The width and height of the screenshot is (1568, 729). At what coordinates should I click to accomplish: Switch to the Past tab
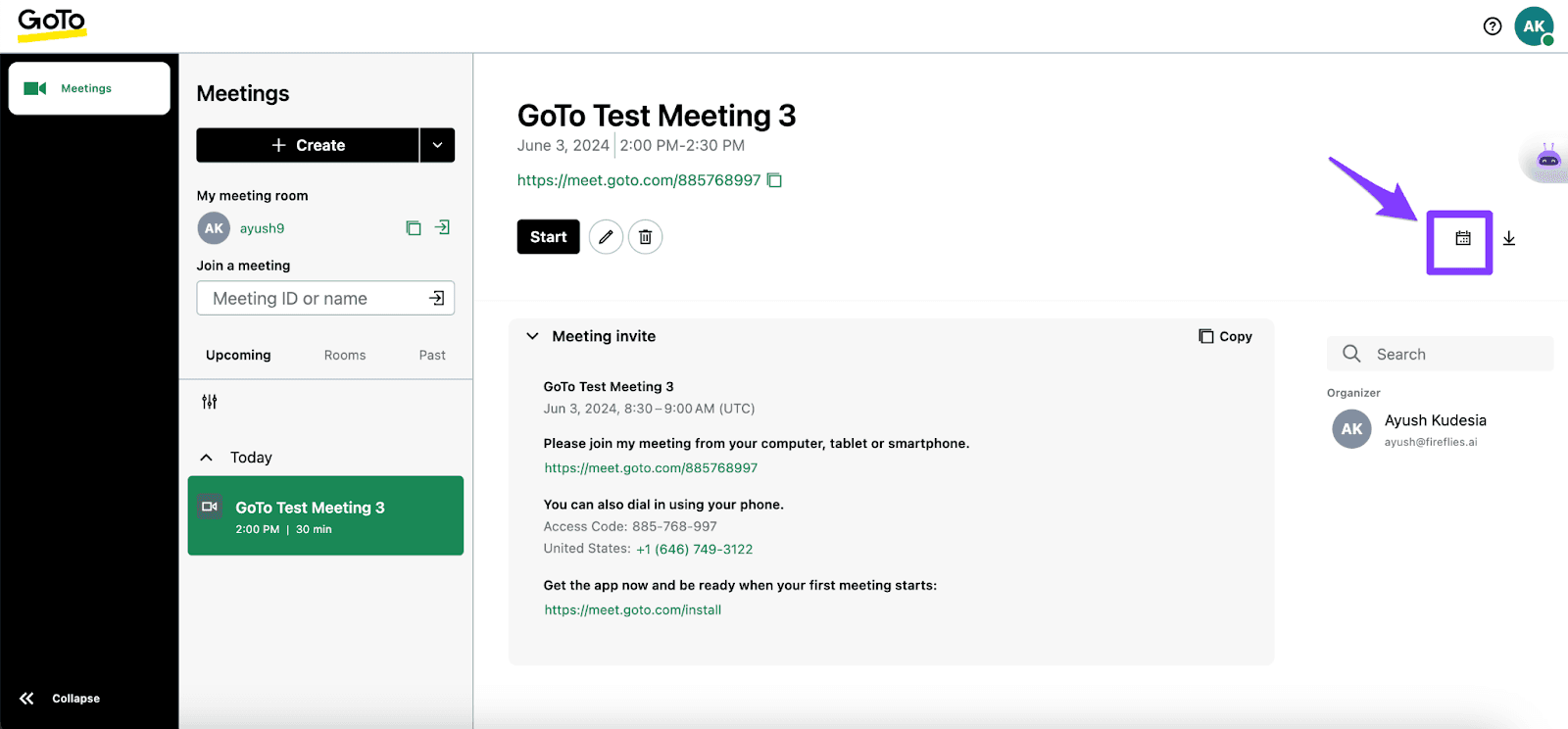pos(432,355)
